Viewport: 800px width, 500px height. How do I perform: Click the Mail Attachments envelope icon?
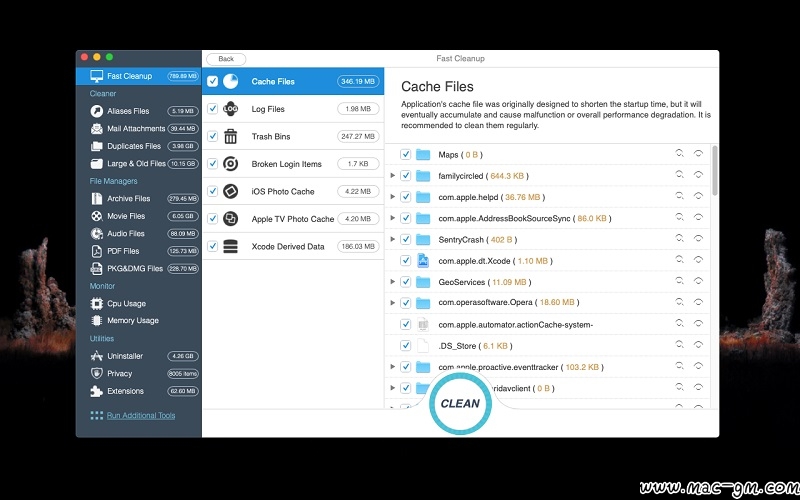(x=96, y=129)
